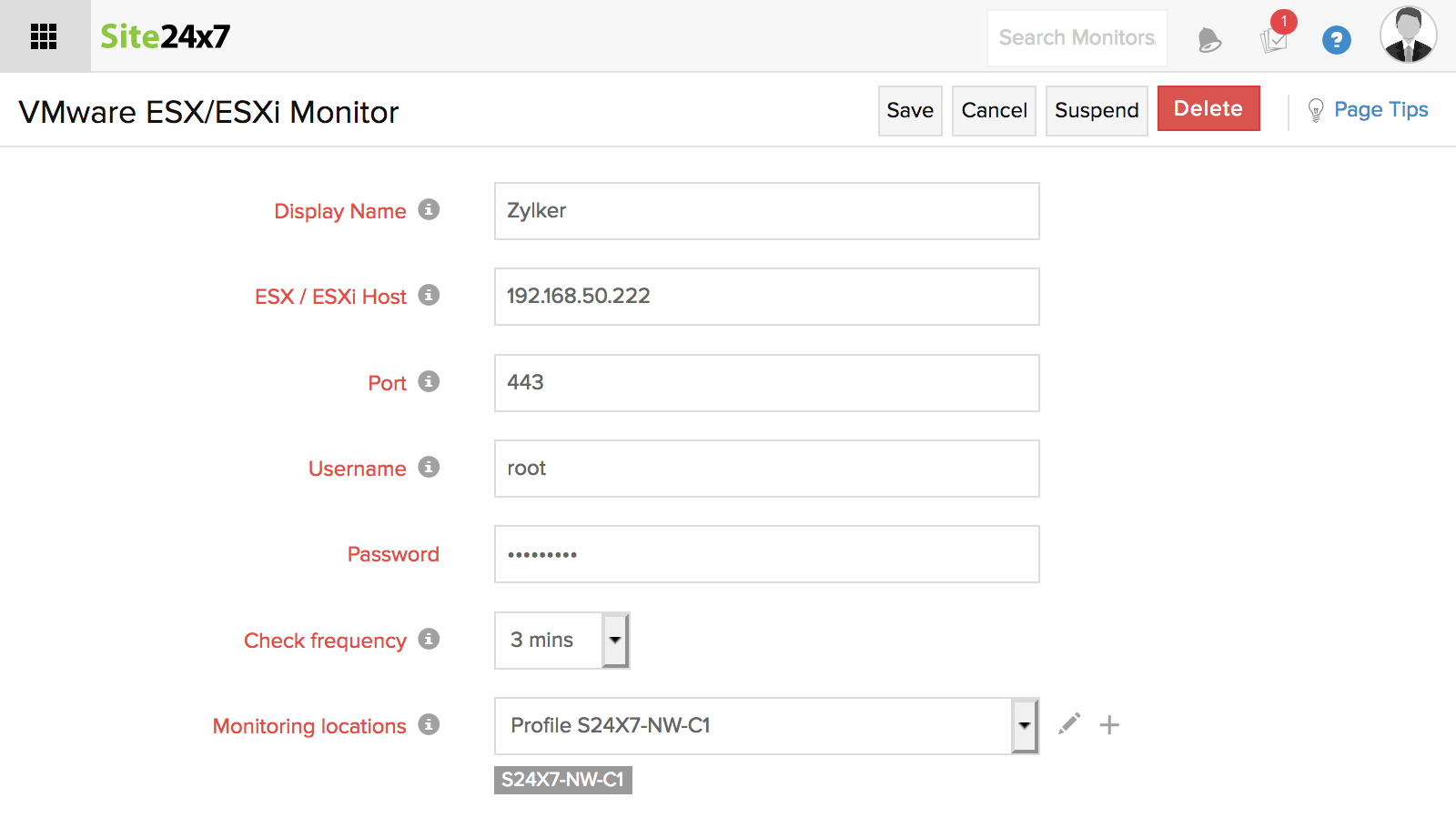Open the apps grid menu icon
This screenshot has width=1456, height=828.
point(44,36)
